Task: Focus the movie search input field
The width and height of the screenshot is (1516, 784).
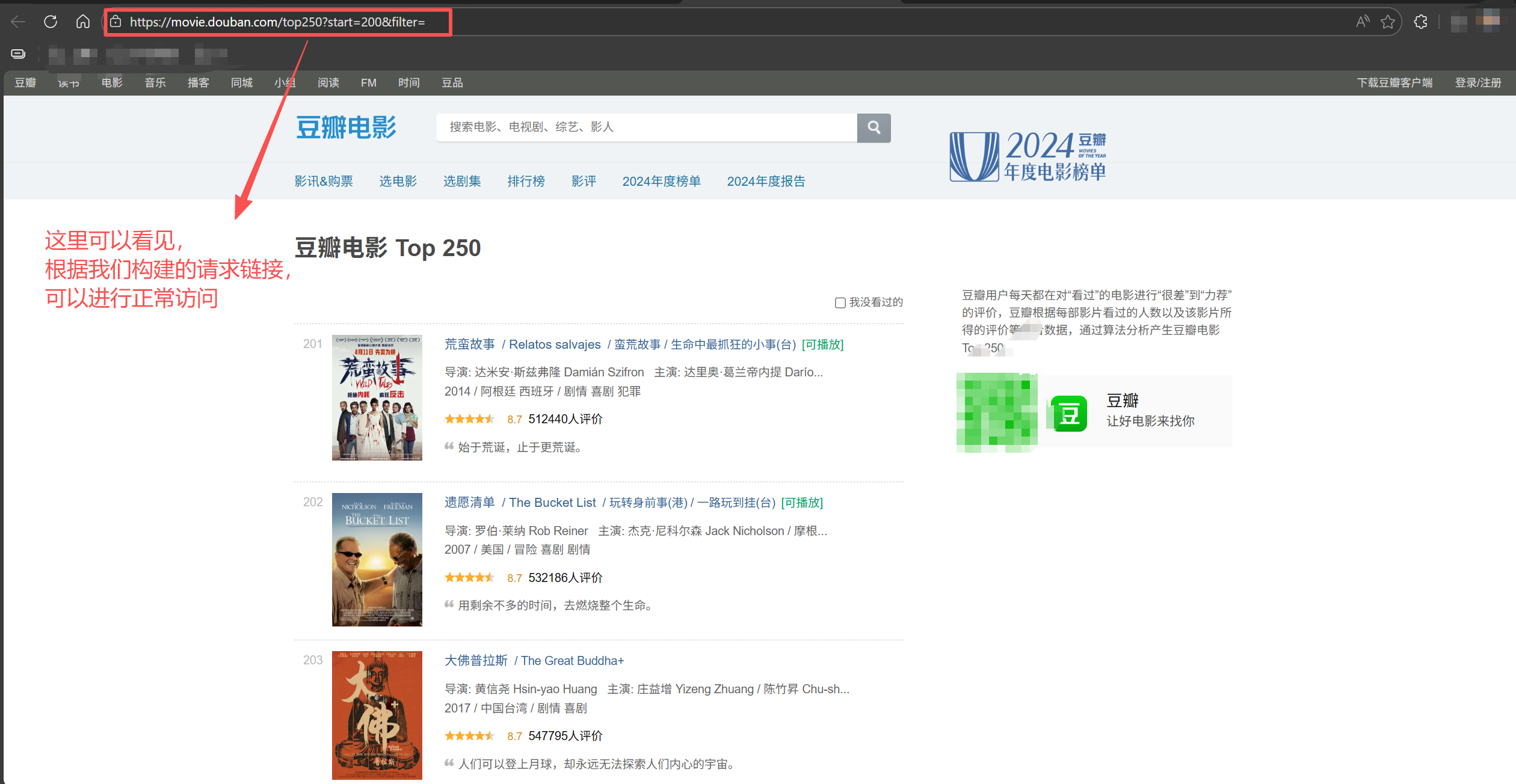Action: point(647,127)
